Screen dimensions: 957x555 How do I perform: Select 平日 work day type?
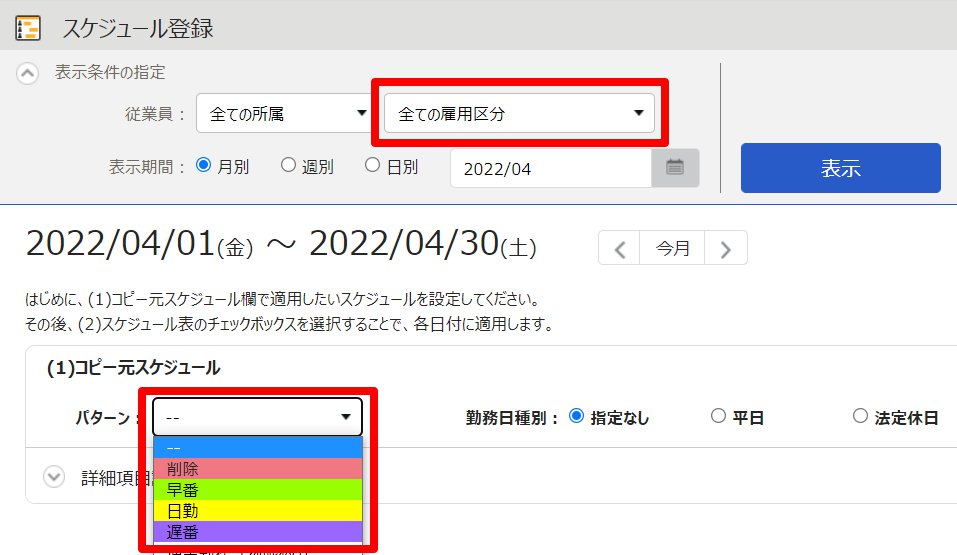tap(718, 416)
